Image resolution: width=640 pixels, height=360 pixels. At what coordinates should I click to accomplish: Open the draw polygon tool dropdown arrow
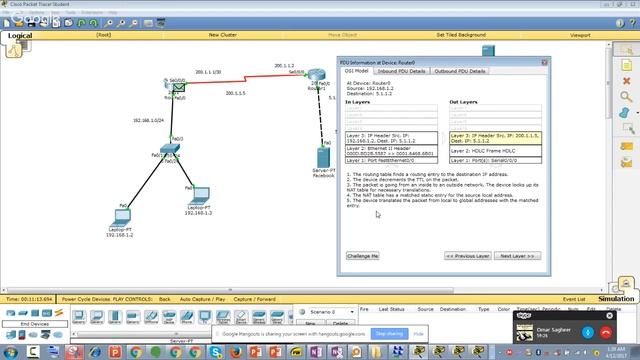point(637,113)
